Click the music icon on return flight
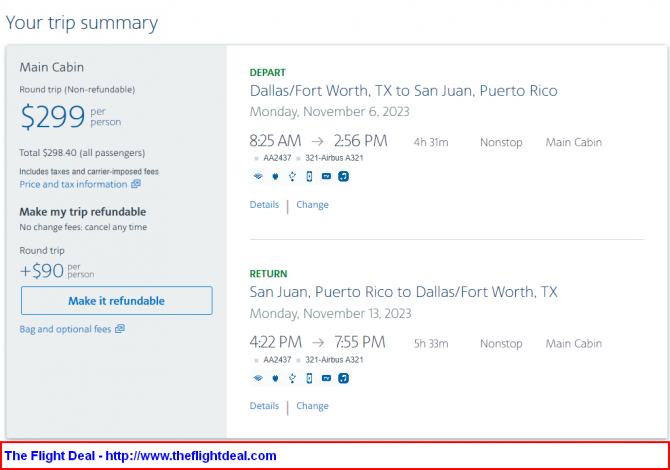The width and height of the screenshot is (670, 470). click(344, 378)
